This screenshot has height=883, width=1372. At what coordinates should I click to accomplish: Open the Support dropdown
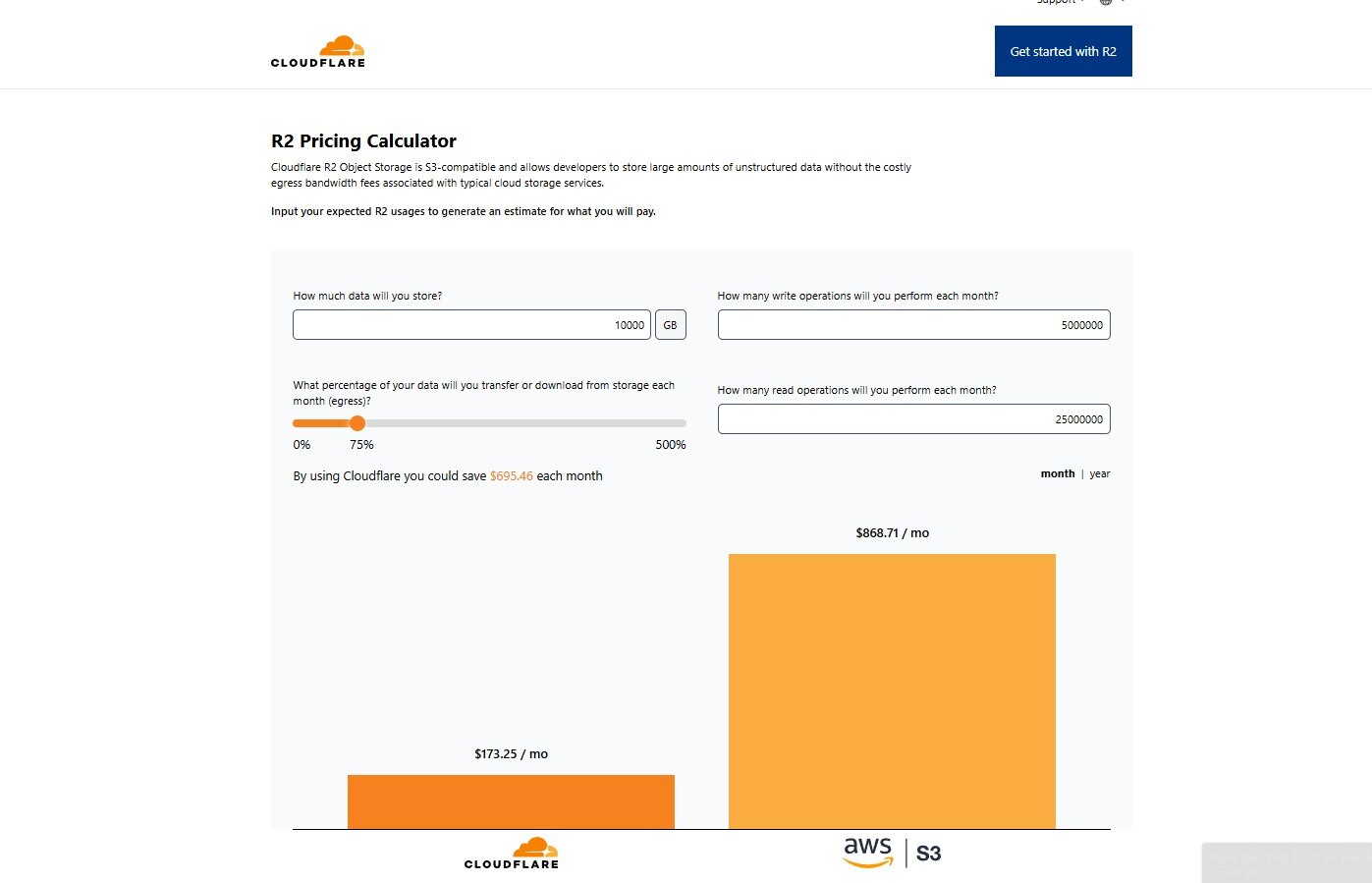1057,2
